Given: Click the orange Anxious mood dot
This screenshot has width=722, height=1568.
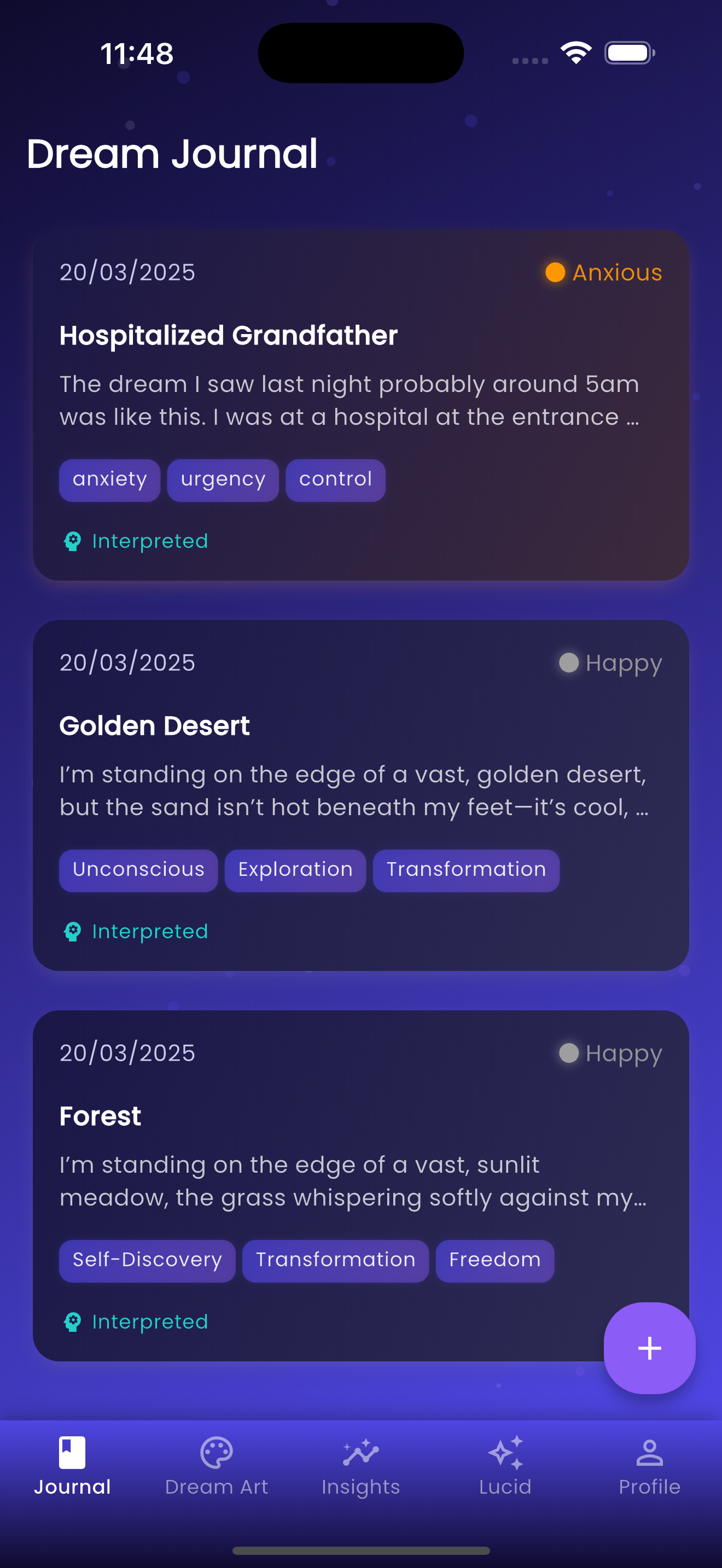Looking at the screenshot, I should point(555,273).
